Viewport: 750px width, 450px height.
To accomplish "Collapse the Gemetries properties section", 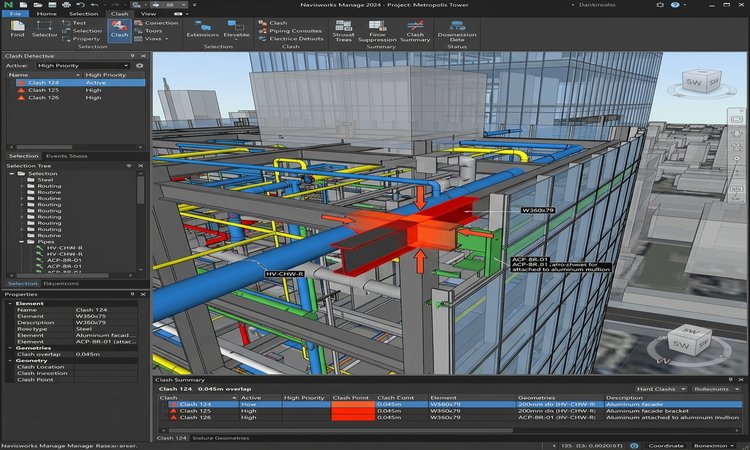I will click(10, 348).
